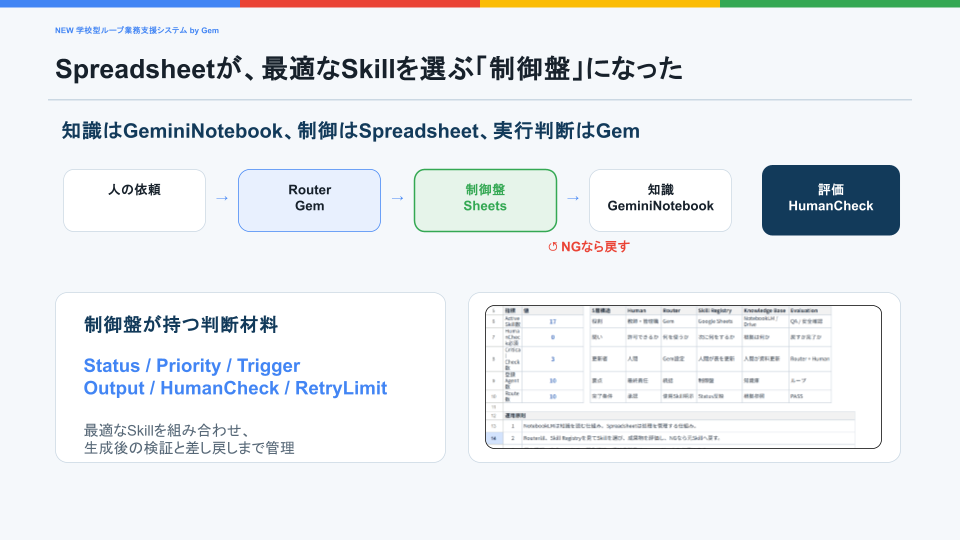Screen dimensions: 960x540
Task: Click the blue line Output / HumanCheck / RetryLimit
Action: 235,388
